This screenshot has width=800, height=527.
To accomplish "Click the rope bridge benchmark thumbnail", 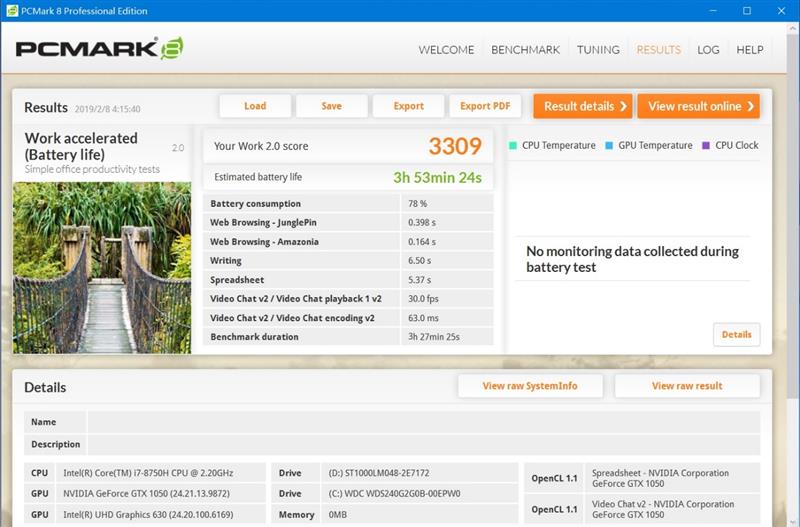I will (102, 267).
